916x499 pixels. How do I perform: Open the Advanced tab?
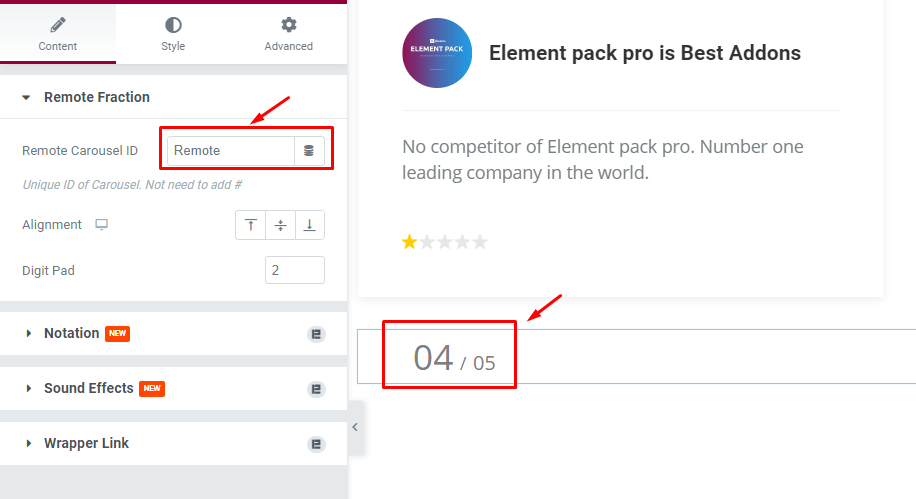coord(289,33)
